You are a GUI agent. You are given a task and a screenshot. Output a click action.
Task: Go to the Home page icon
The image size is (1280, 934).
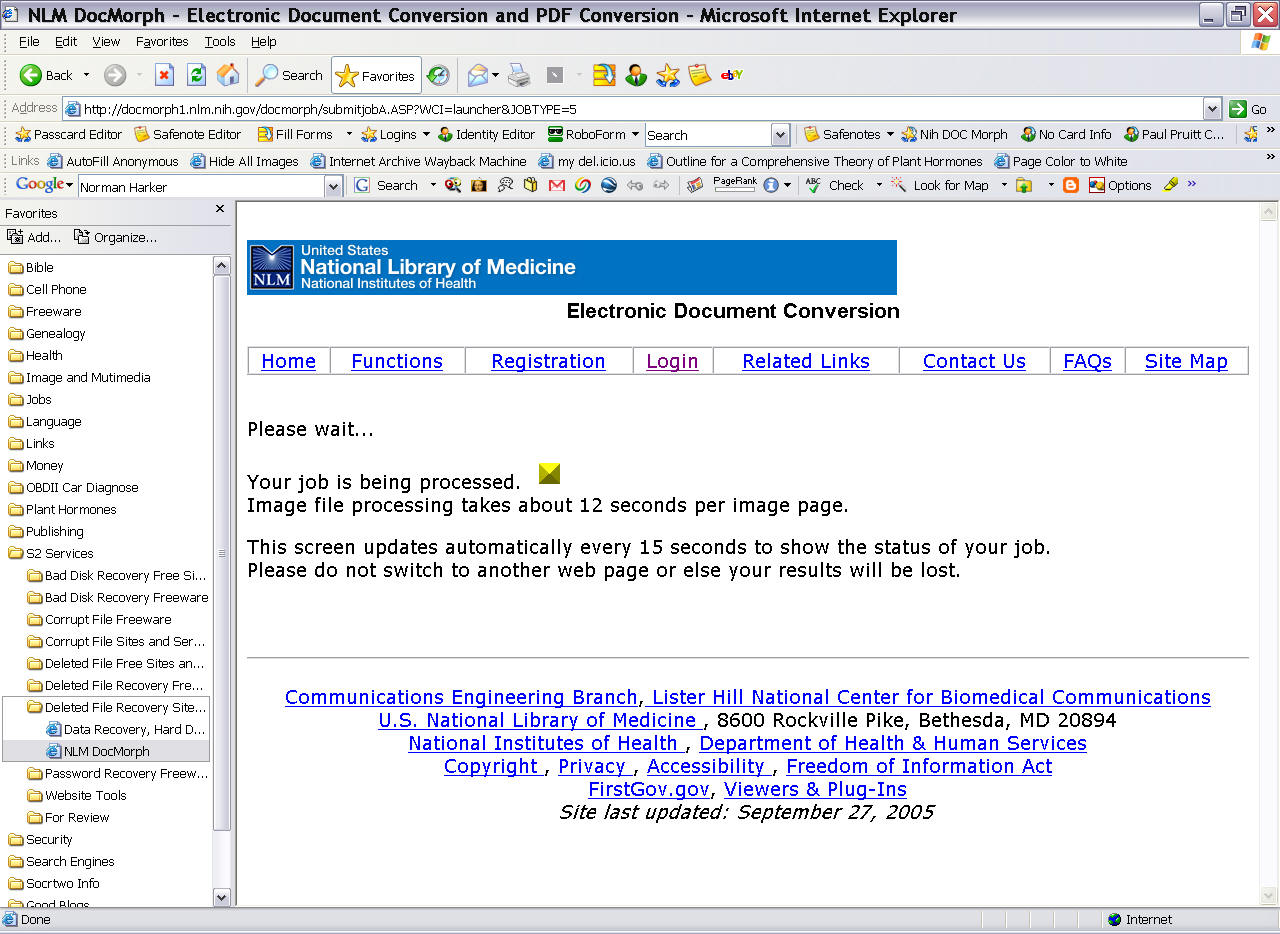click(x=228, y=75)
